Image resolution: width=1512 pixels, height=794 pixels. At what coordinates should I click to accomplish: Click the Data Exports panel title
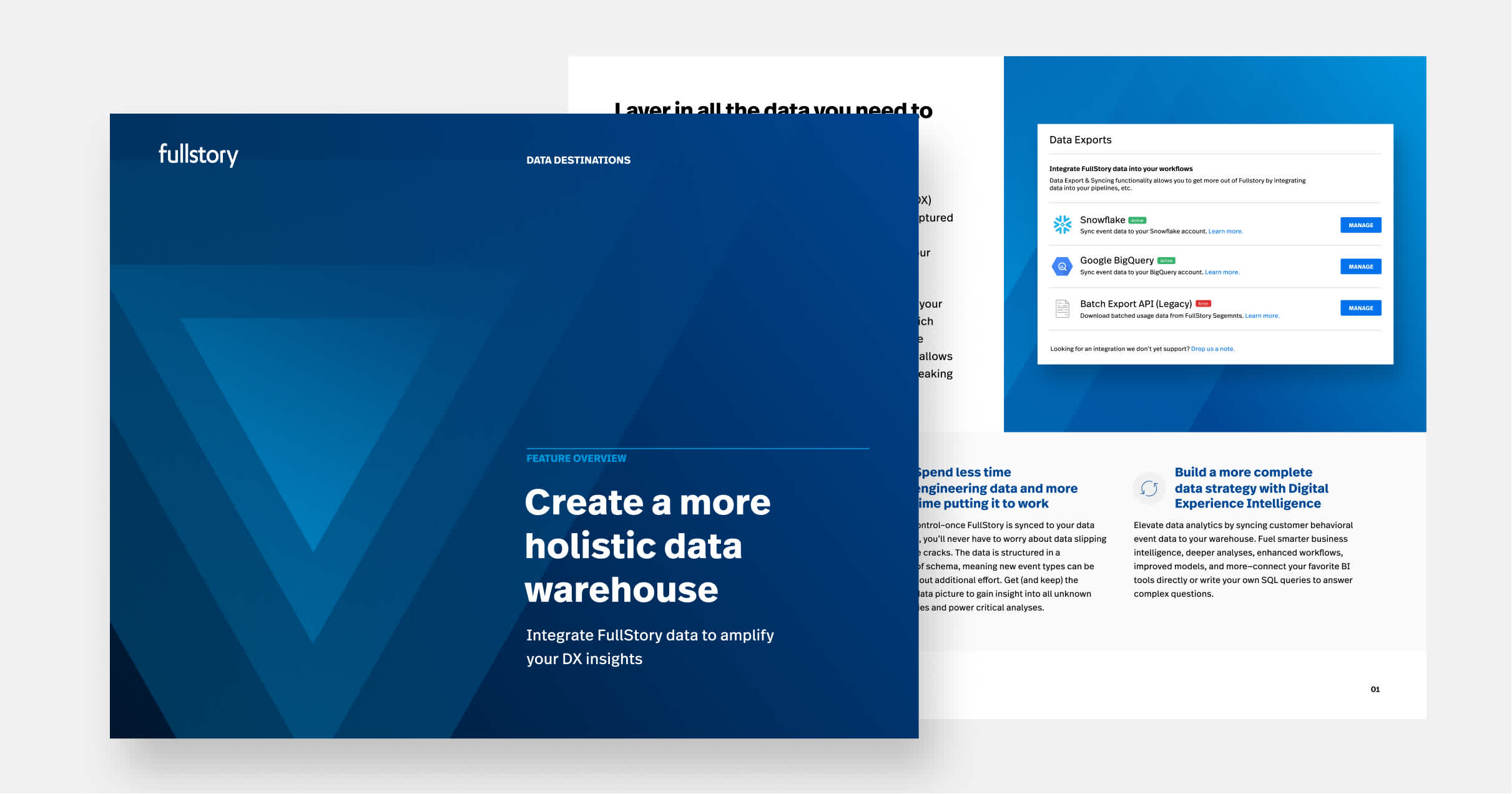tap(1080, 140)
